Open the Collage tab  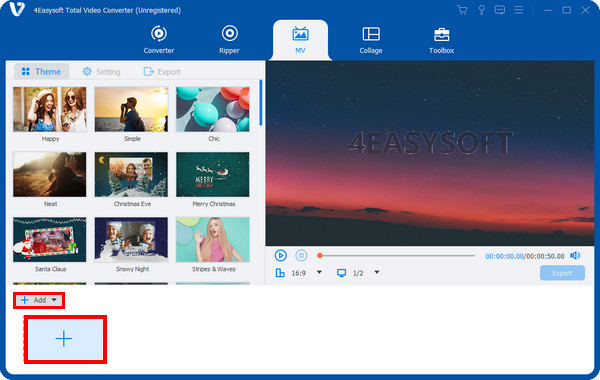coord(371,40)
